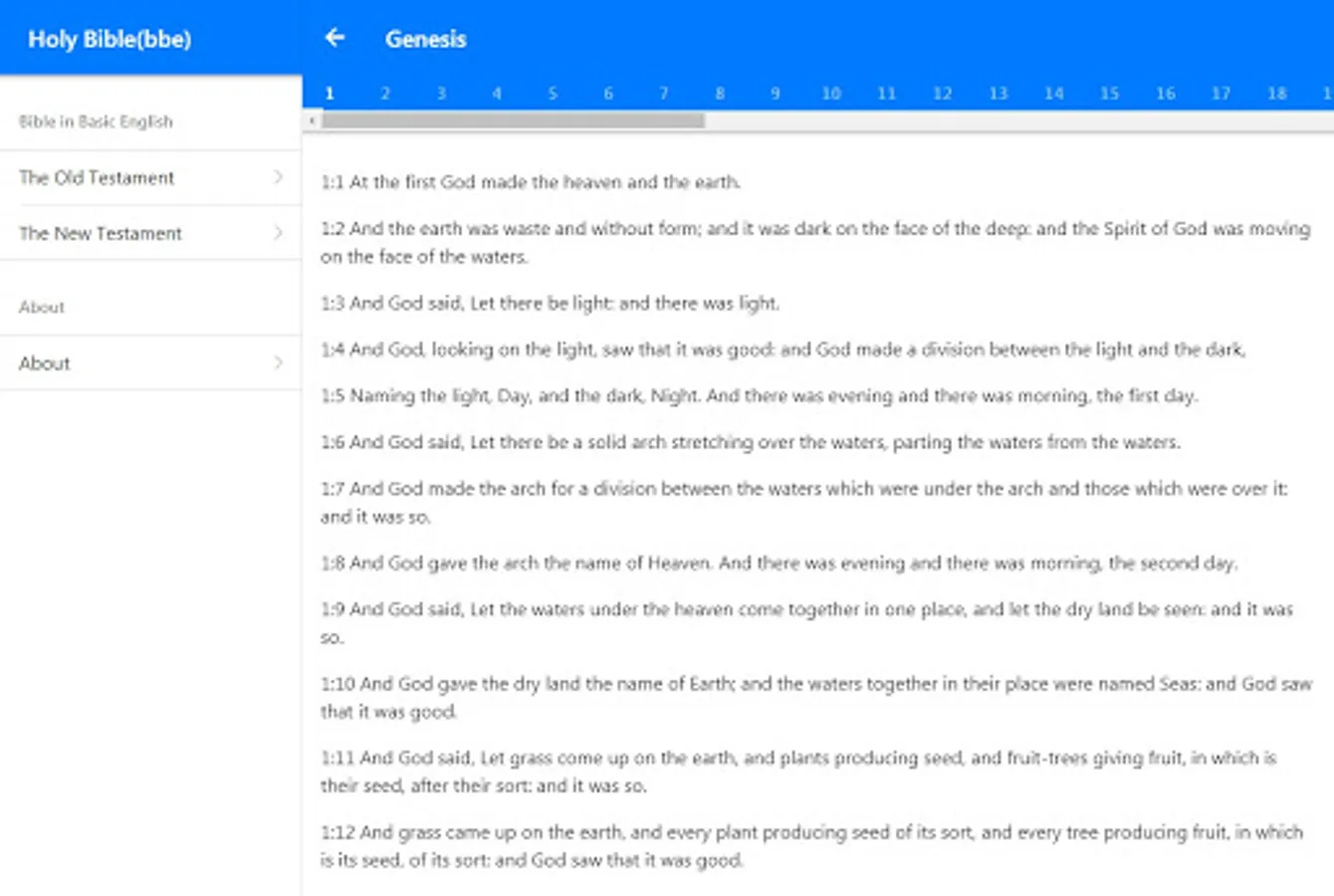Open Genesis chapter 7
The image size is (1334, 896).
[x=664, y=94]
